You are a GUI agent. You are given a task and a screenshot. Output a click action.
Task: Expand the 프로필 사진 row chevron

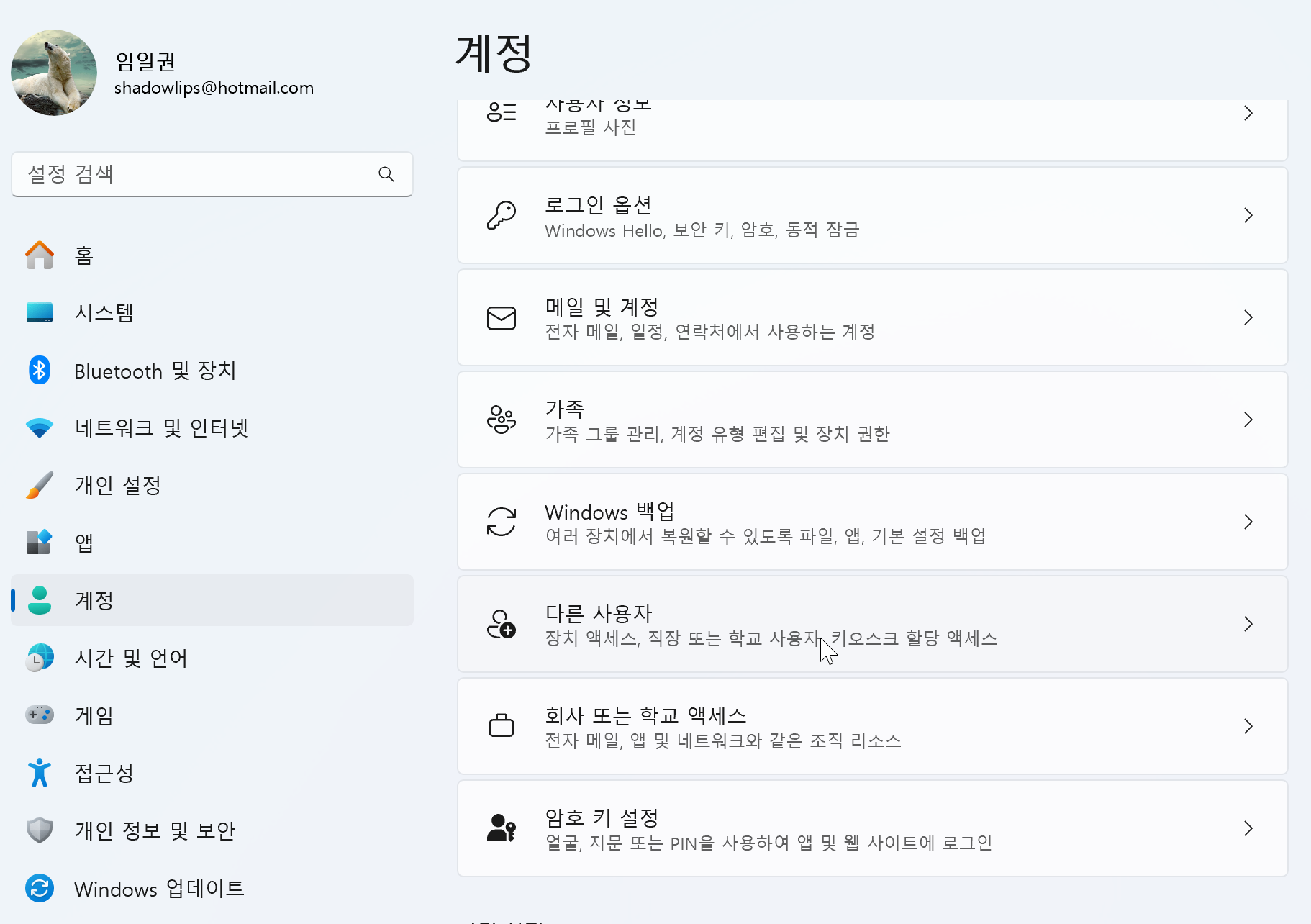pos(1248,113)
